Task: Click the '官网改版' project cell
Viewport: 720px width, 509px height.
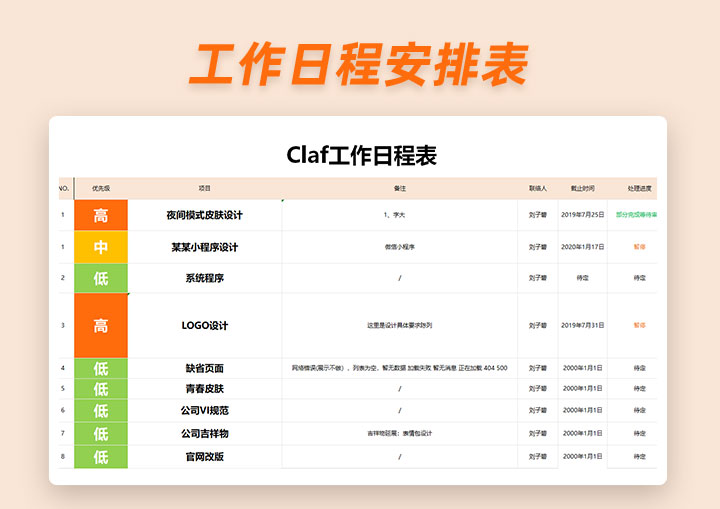Action: 205,457
